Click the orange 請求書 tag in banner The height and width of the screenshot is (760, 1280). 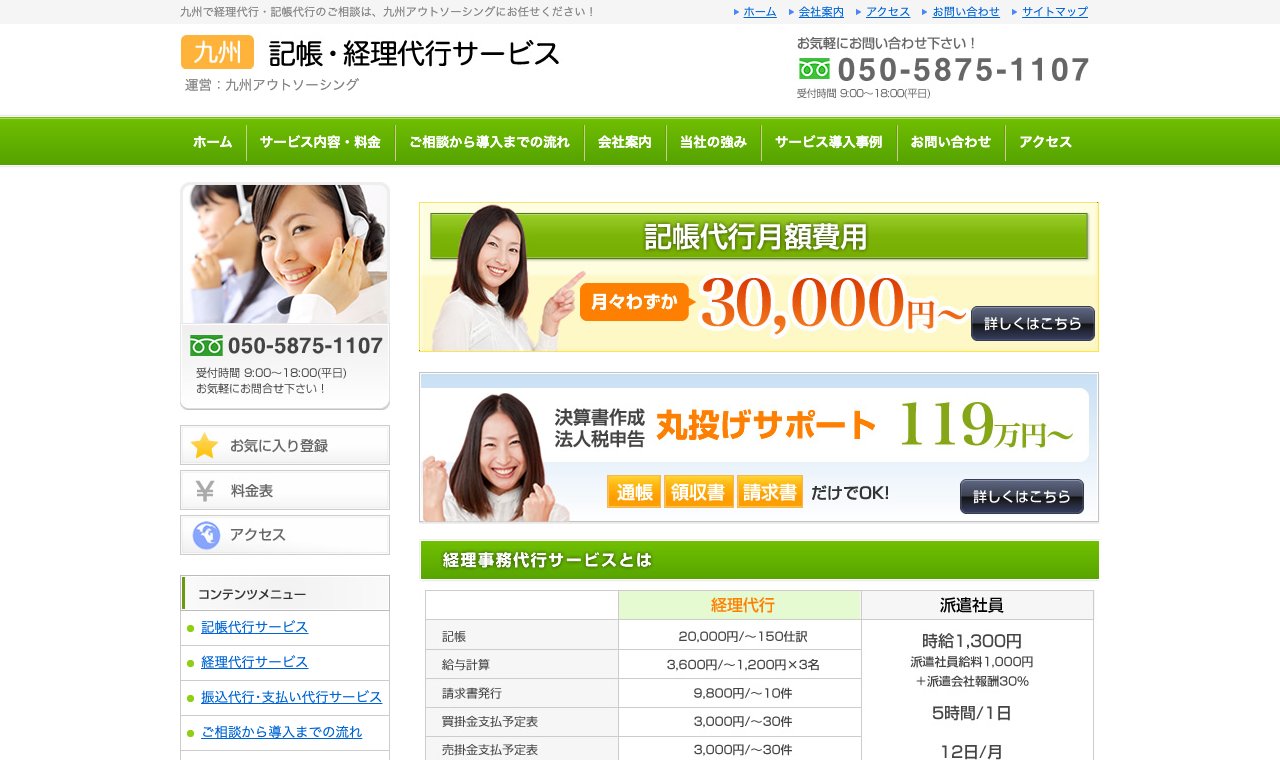click(x=770, y=492)
